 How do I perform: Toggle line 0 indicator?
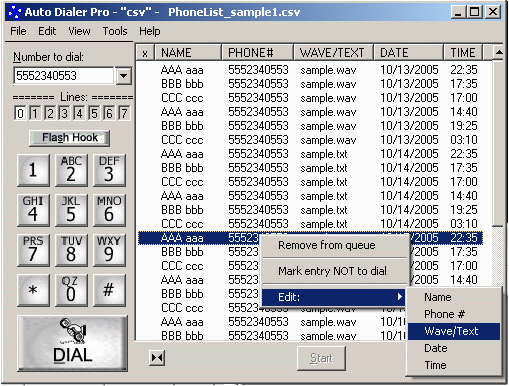click(20, 113)
